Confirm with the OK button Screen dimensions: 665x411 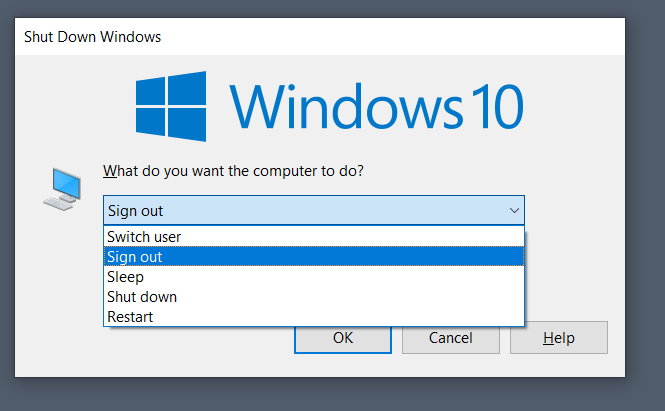[x=343, y=338]
